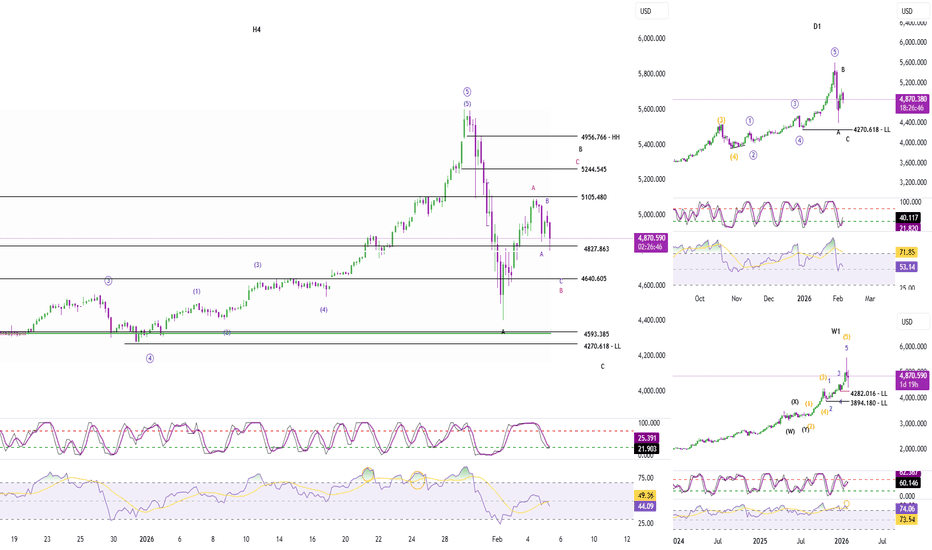Click the Mar label on D1 time axis
Image resolution: width=932 pixels, height=550 pixels.
tap(870, 298)
